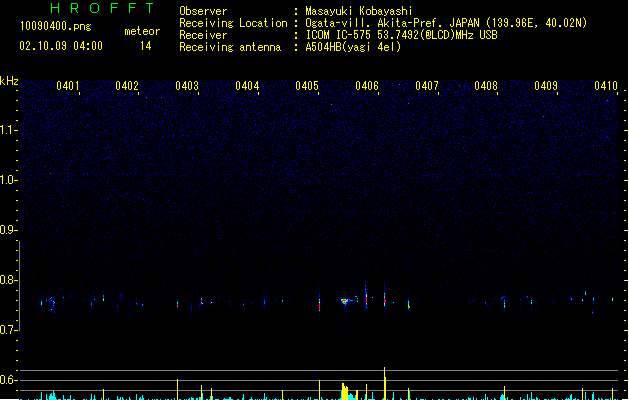This screenshot has width=629, height=400.
Task: Click the 0403 time marker
Action: click(x=187, y=86)
